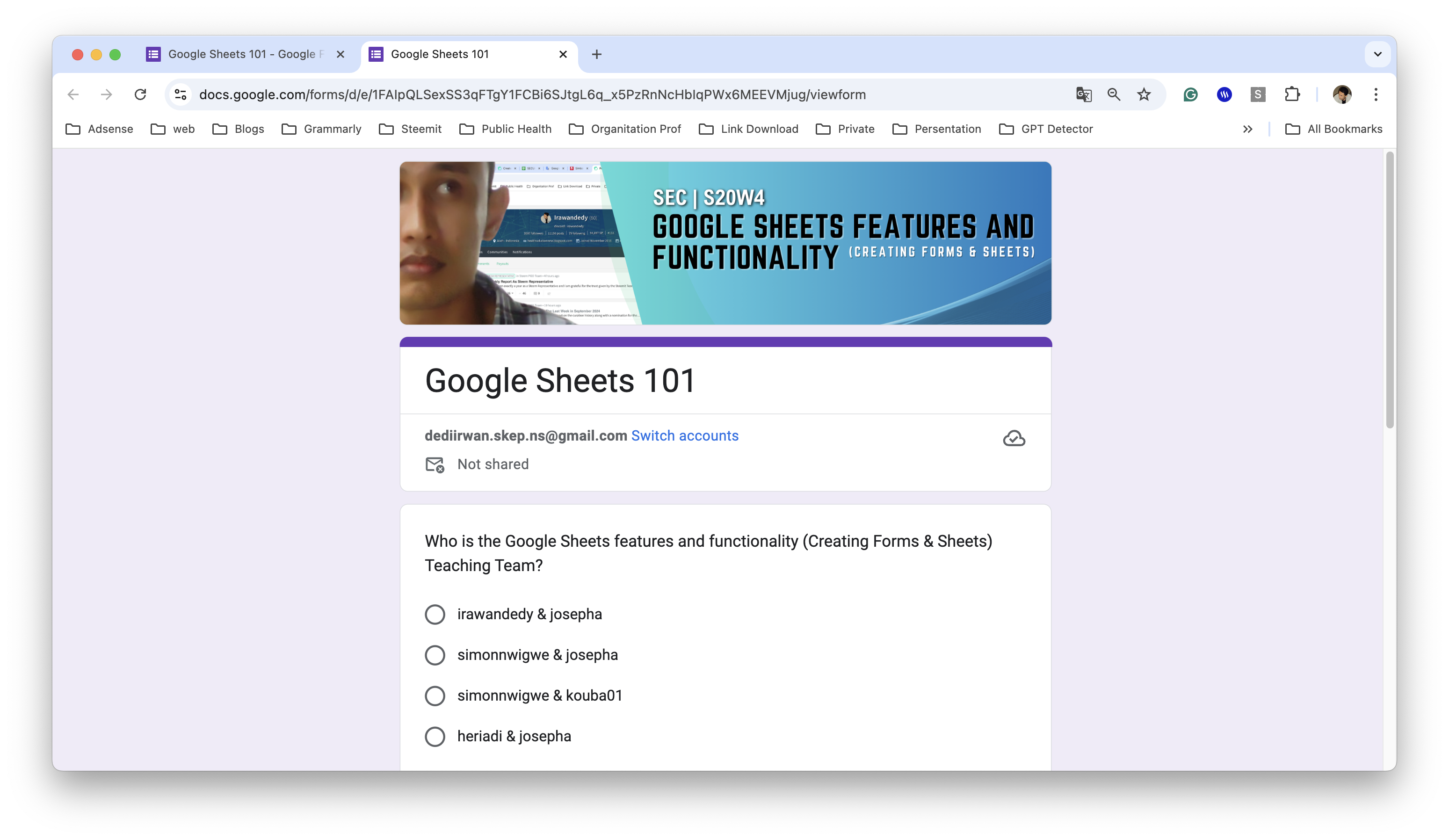
Task: Open the tab search dropdown arrow
Action: pos(1377,54)
